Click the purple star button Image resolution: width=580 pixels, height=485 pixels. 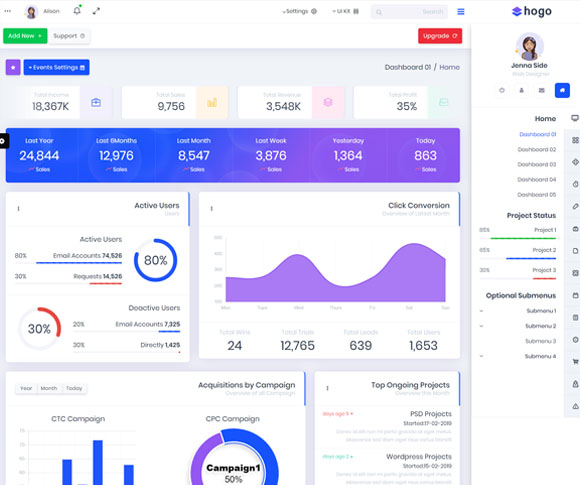pos(13,67)
